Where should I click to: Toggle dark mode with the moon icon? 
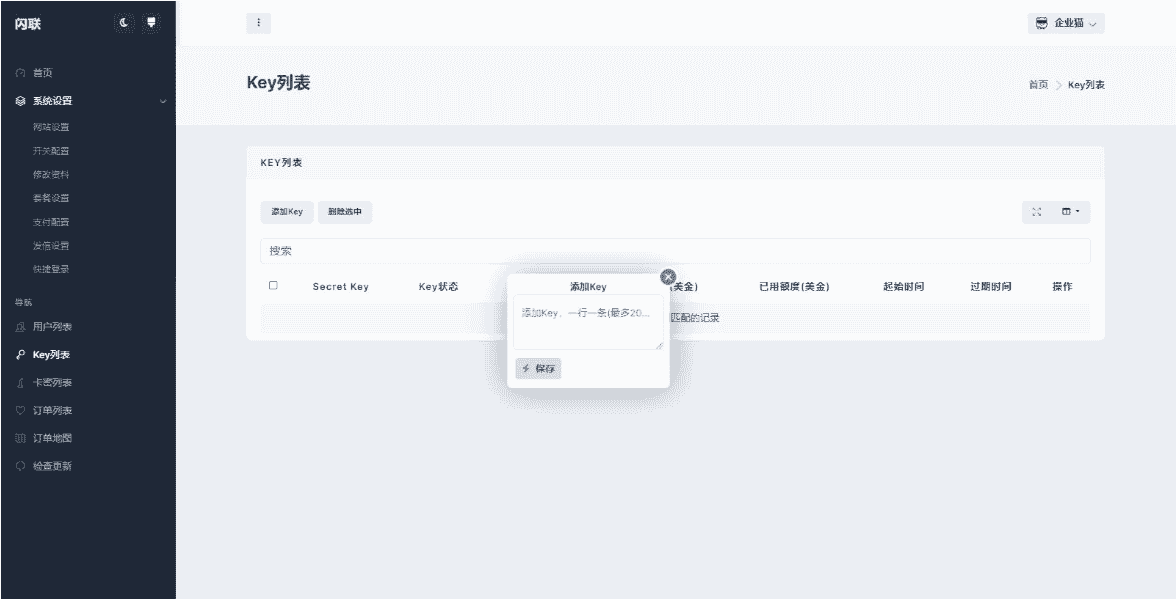[x=124, y=22]
